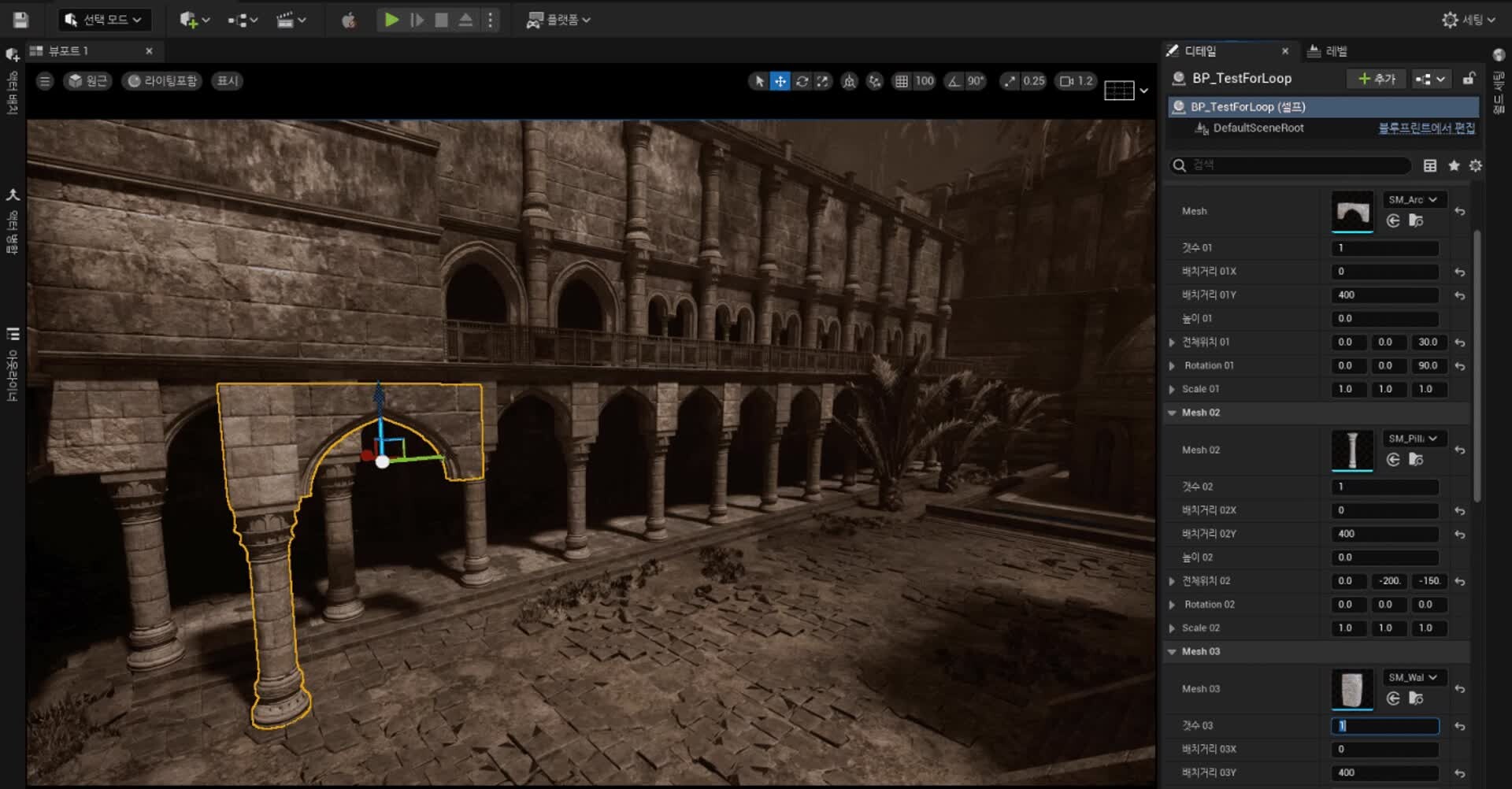1512x789 pixels.
Task: Switch to the Rotate tool
Action: pyautogui.click(x=802, y=81)
